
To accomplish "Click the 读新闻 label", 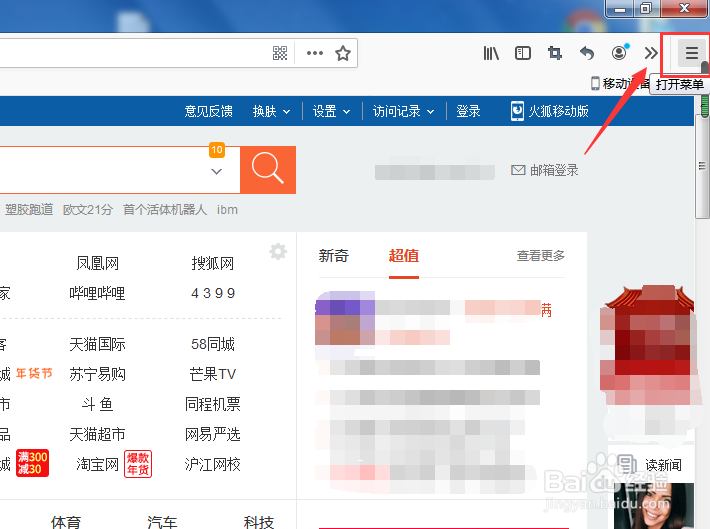I will coord(663,465).
